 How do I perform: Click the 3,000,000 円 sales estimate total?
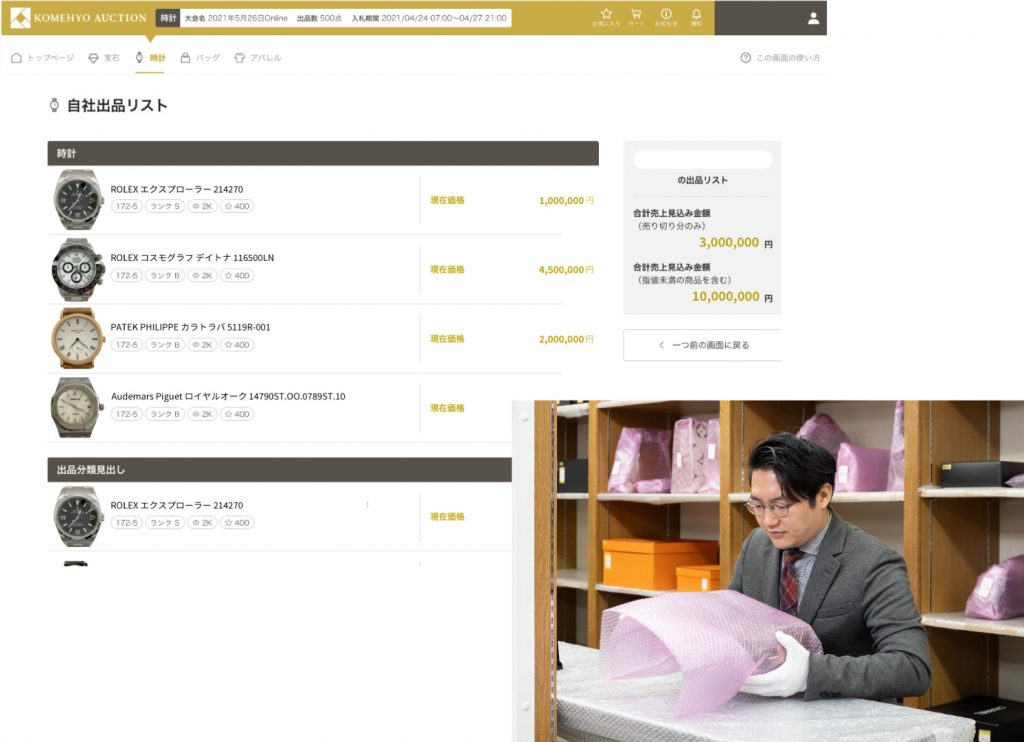point(735,243)
